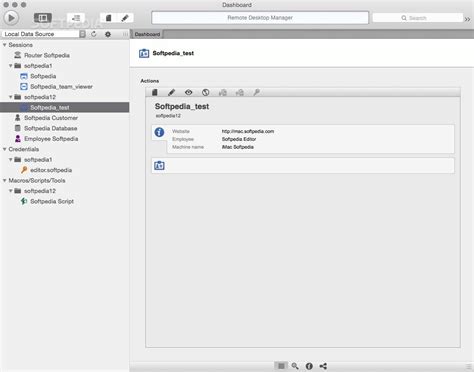Collapse softpedia12 folder under Sessions
Screen dimensions: 474x372
[11, 97]
